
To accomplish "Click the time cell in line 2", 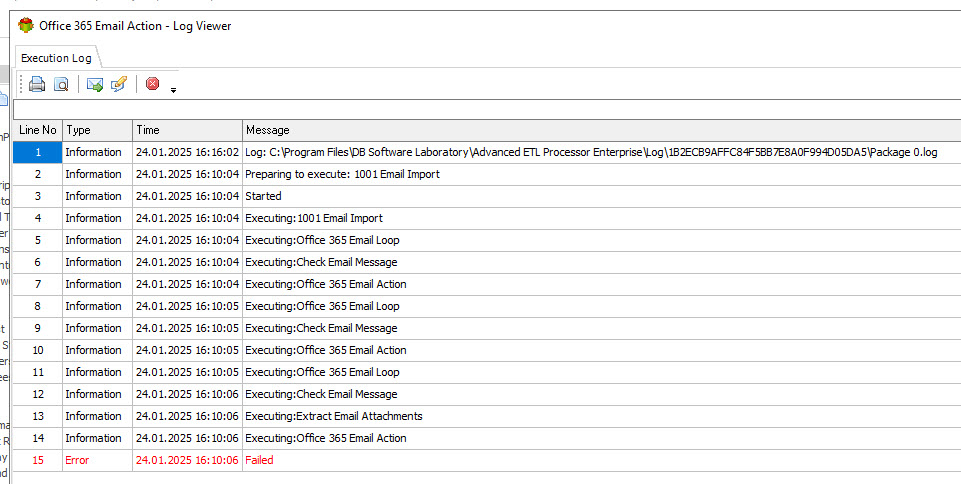I will pyautogui.click(x=187, y=174).
